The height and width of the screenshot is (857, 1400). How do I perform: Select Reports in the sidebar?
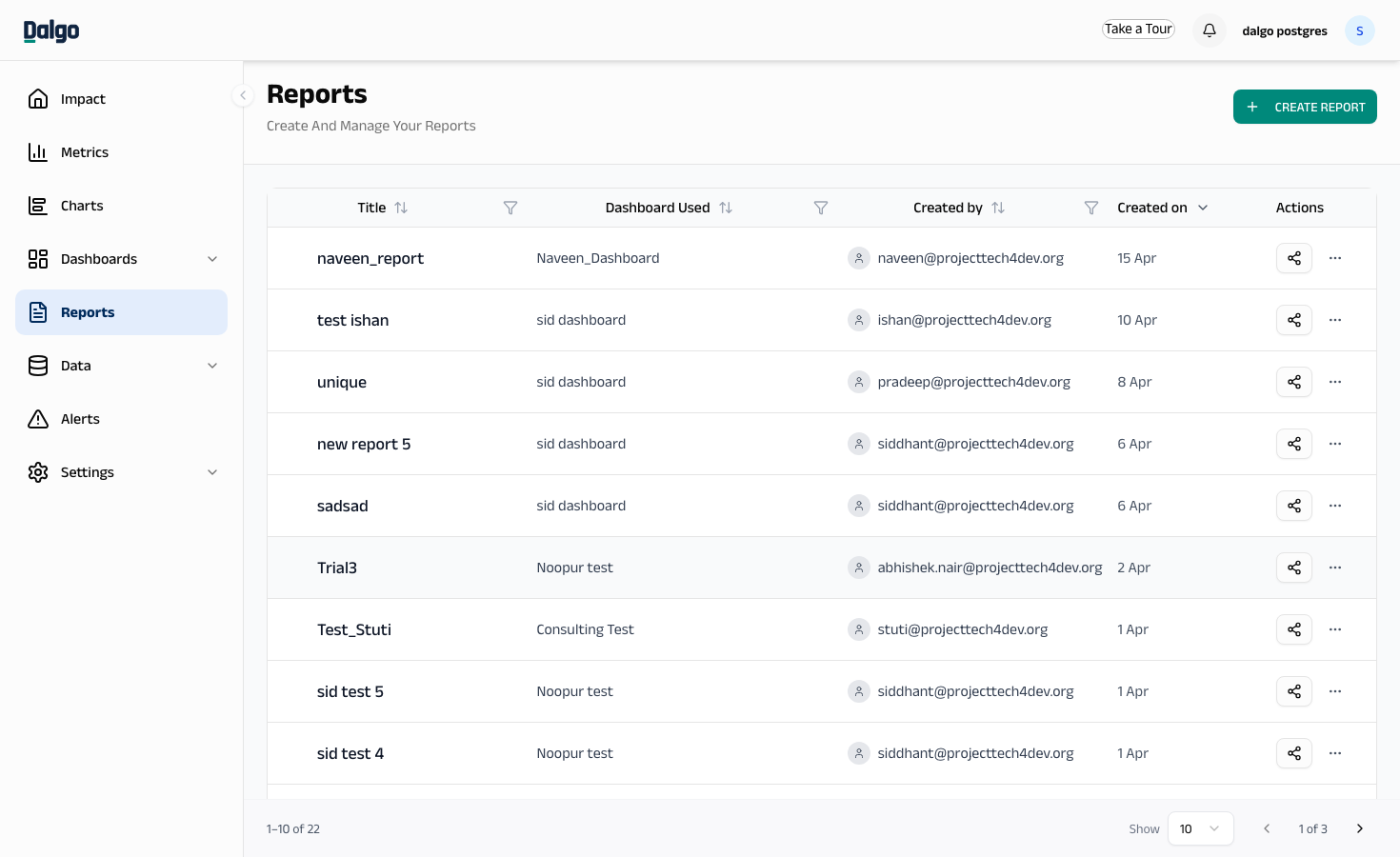[122, 312]
